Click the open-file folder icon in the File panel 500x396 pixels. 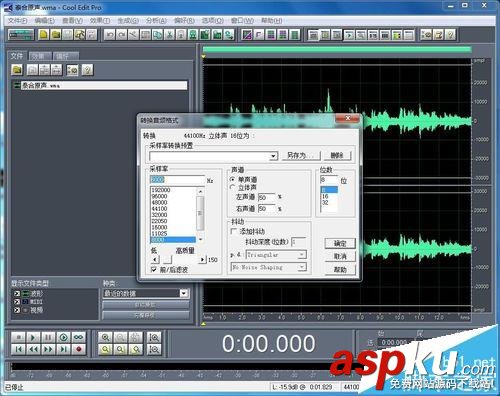17,70
